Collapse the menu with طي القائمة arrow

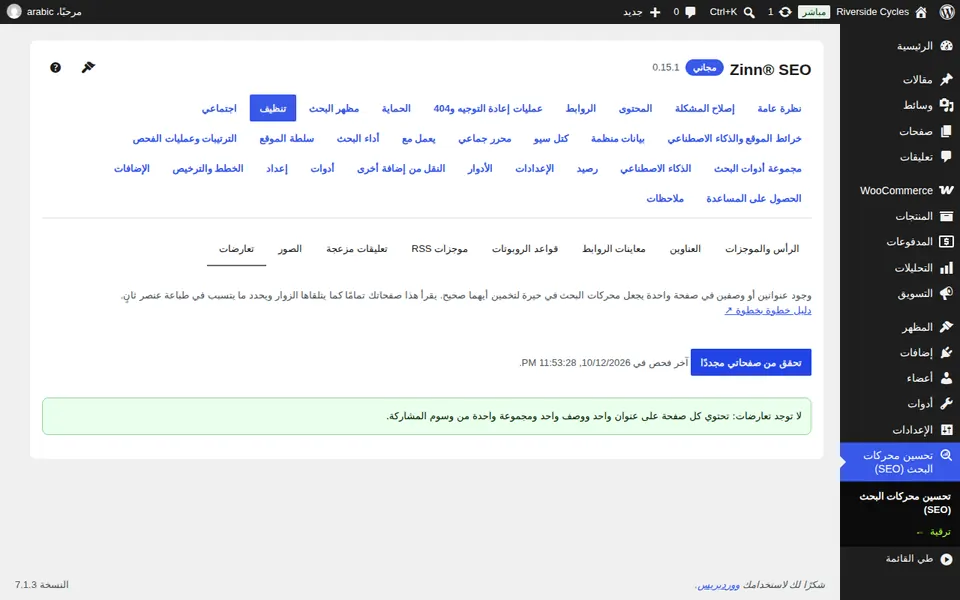click(947, 559)
